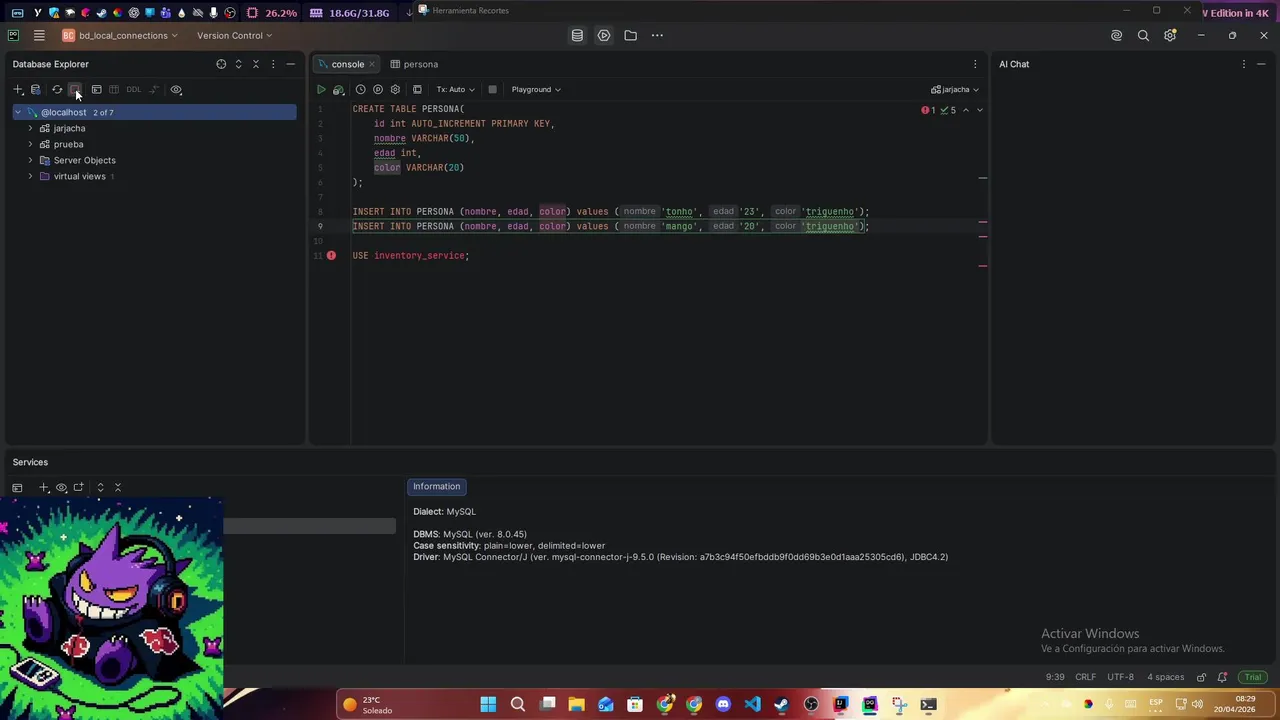Refresh the database explorer tree
This screenshot has width=1280, height=720.
pos(57,90)
